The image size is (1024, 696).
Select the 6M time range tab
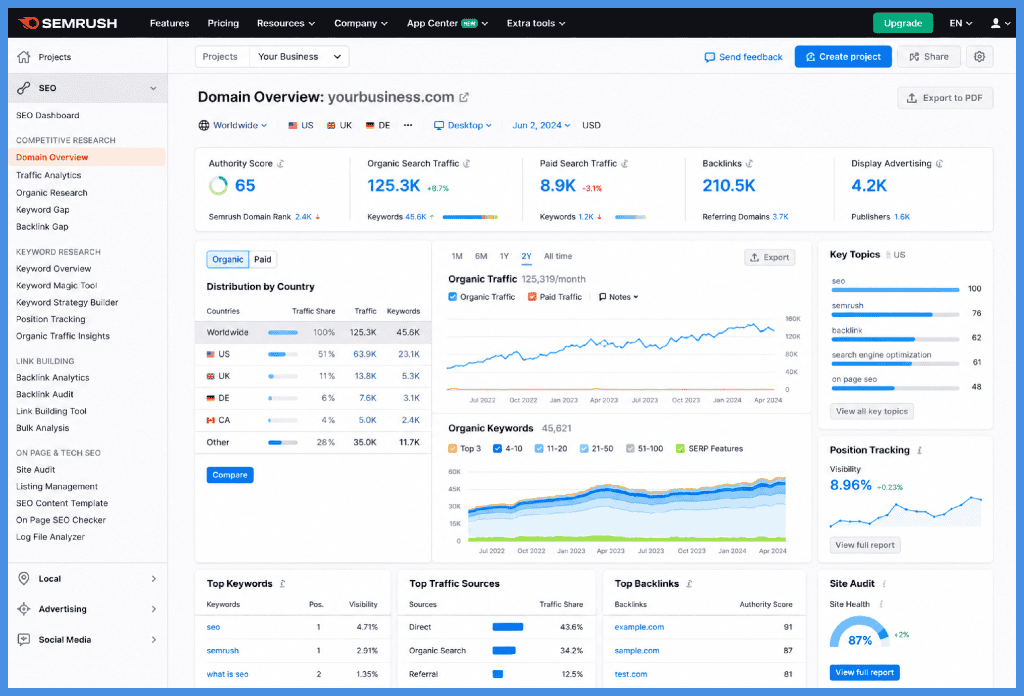[481, 256]
